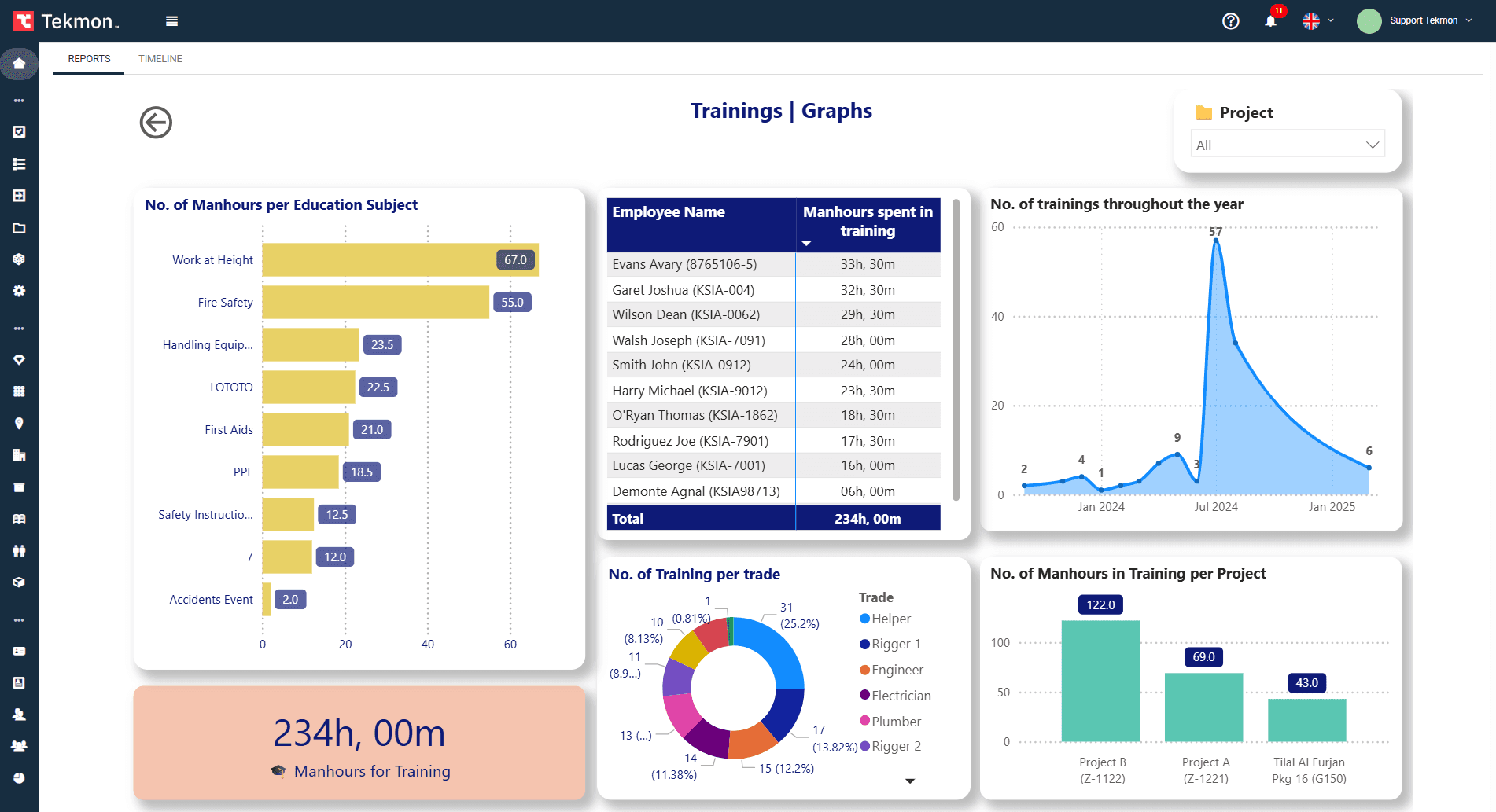
Task: Click the hamburger menu beside the Tekmon logo
Action: (x=171, y=20)
